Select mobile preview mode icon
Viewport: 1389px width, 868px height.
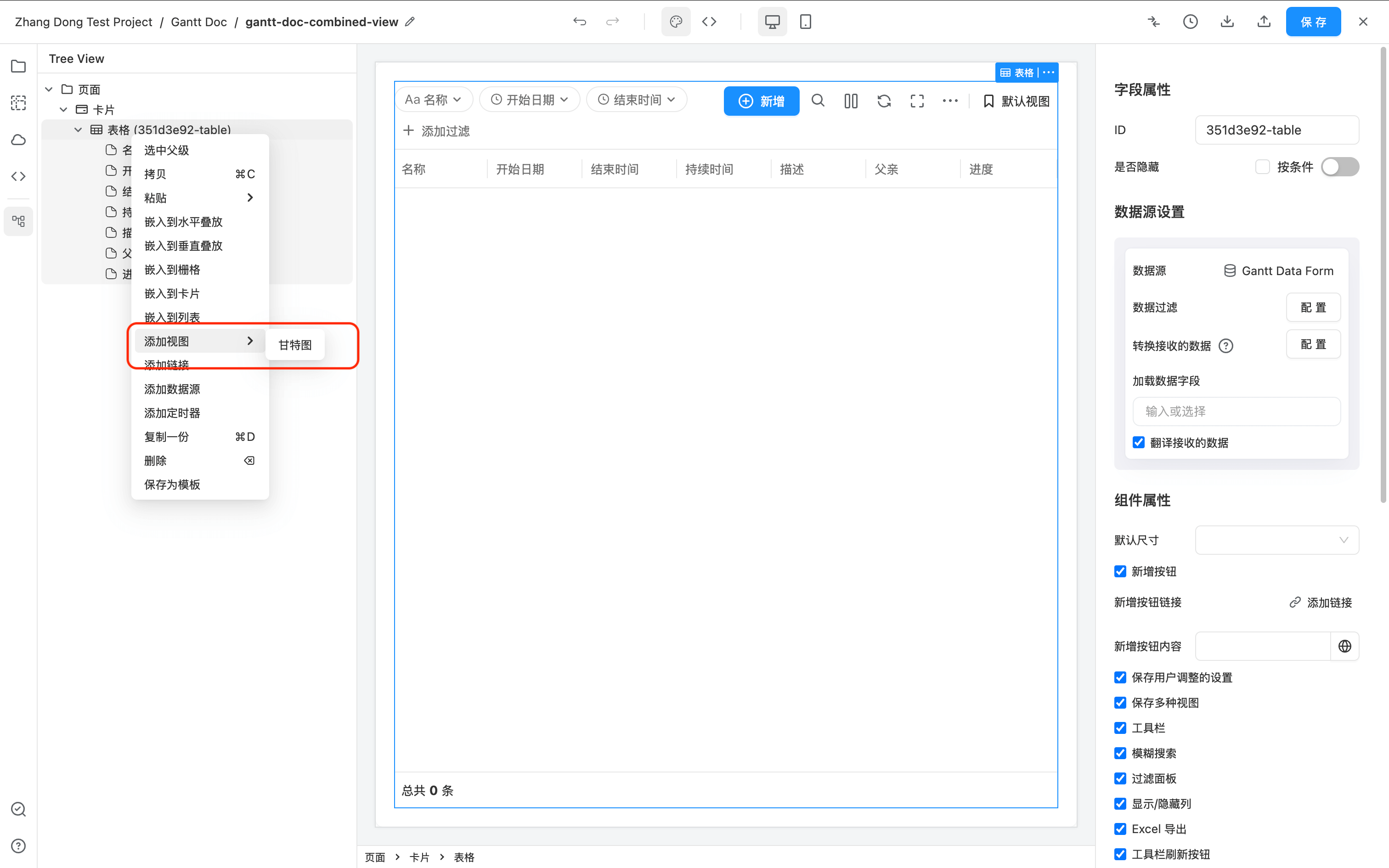click(x=805, y=22)
